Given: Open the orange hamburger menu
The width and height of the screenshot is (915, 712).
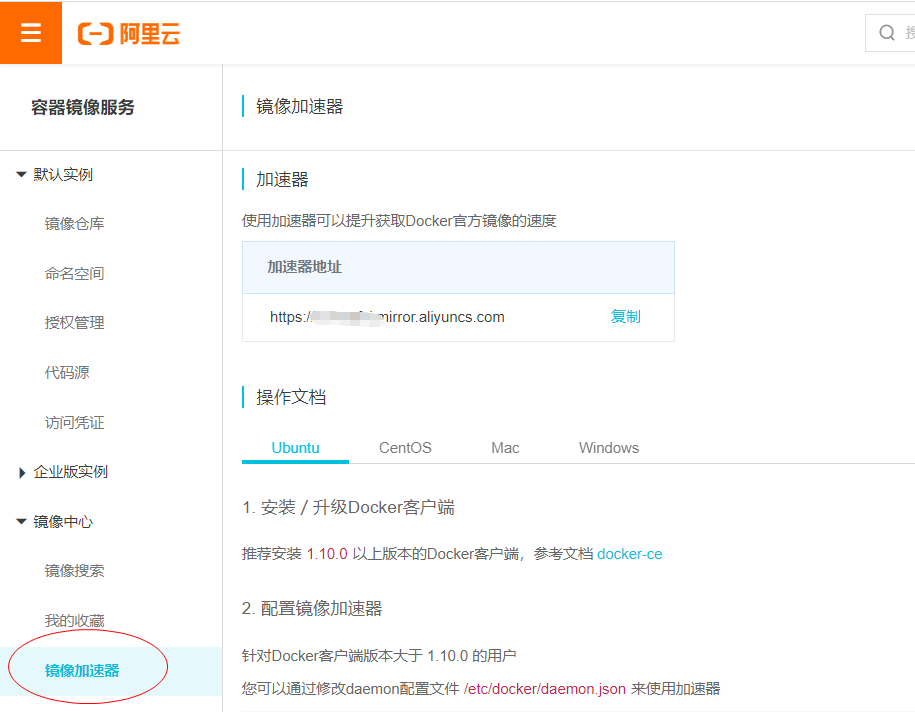Looking at the screenshot, I should click(31, 33).
